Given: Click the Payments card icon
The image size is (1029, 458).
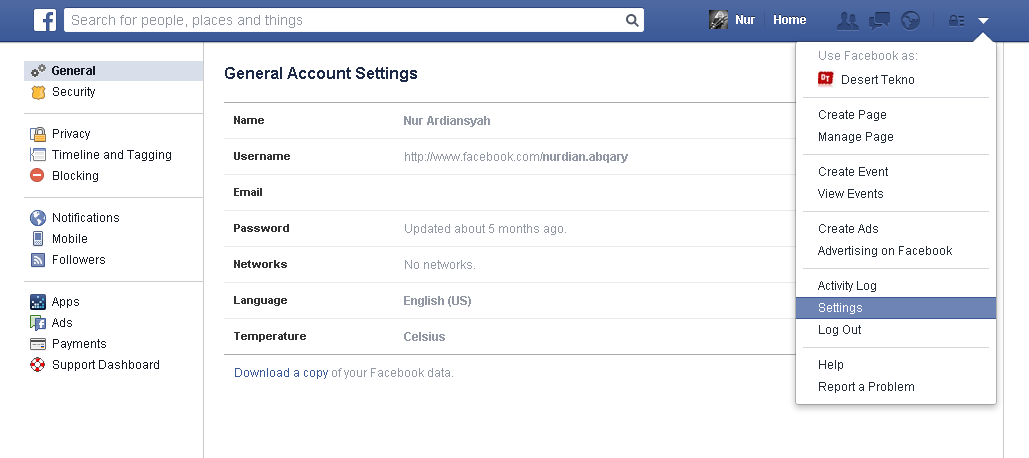Looking at the screenshot, I should (x=38, y=344).
